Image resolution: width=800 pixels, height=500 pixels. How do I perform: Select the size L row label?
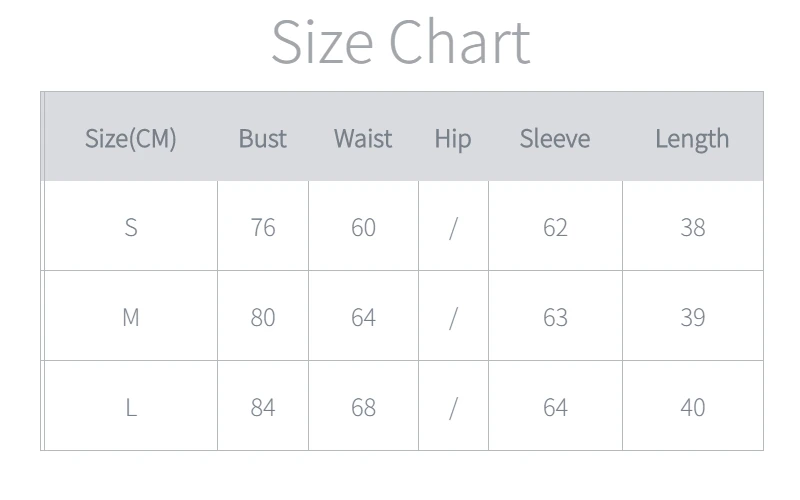(130, 407)
